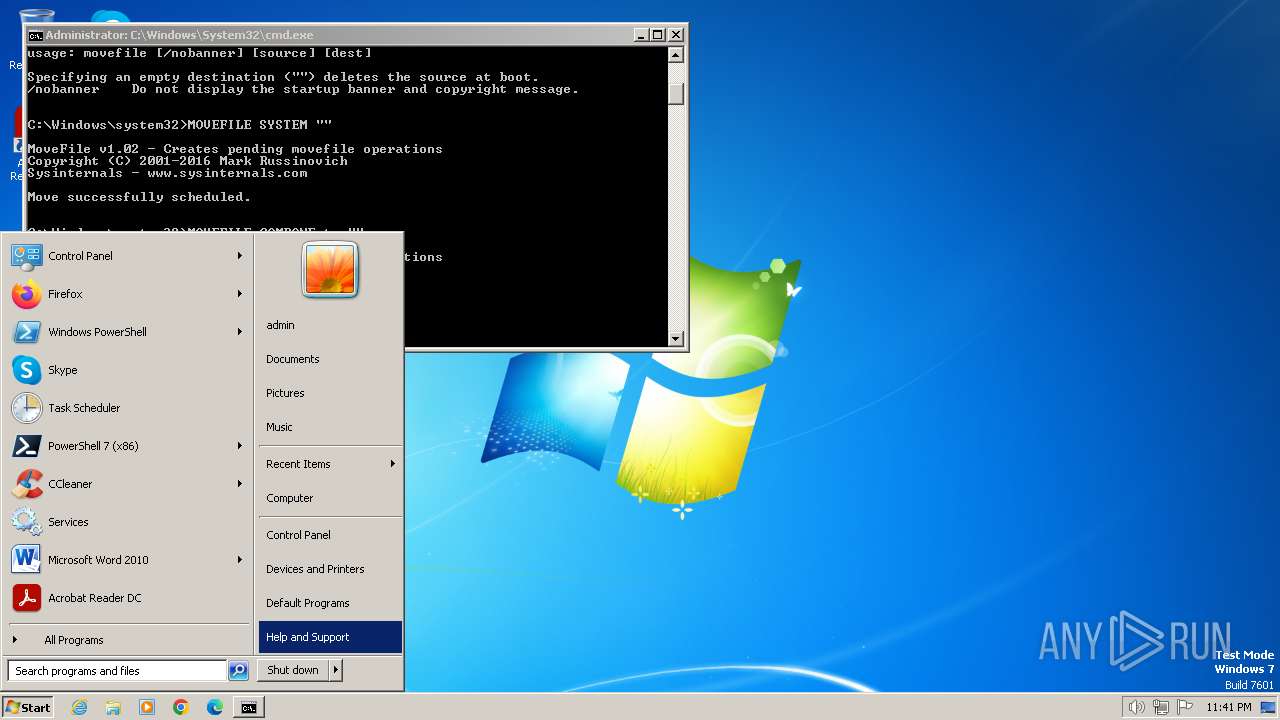1280x720 pixels.
Task: Launch Microsoft Edge from taskbar
Action: click(215, 707)
